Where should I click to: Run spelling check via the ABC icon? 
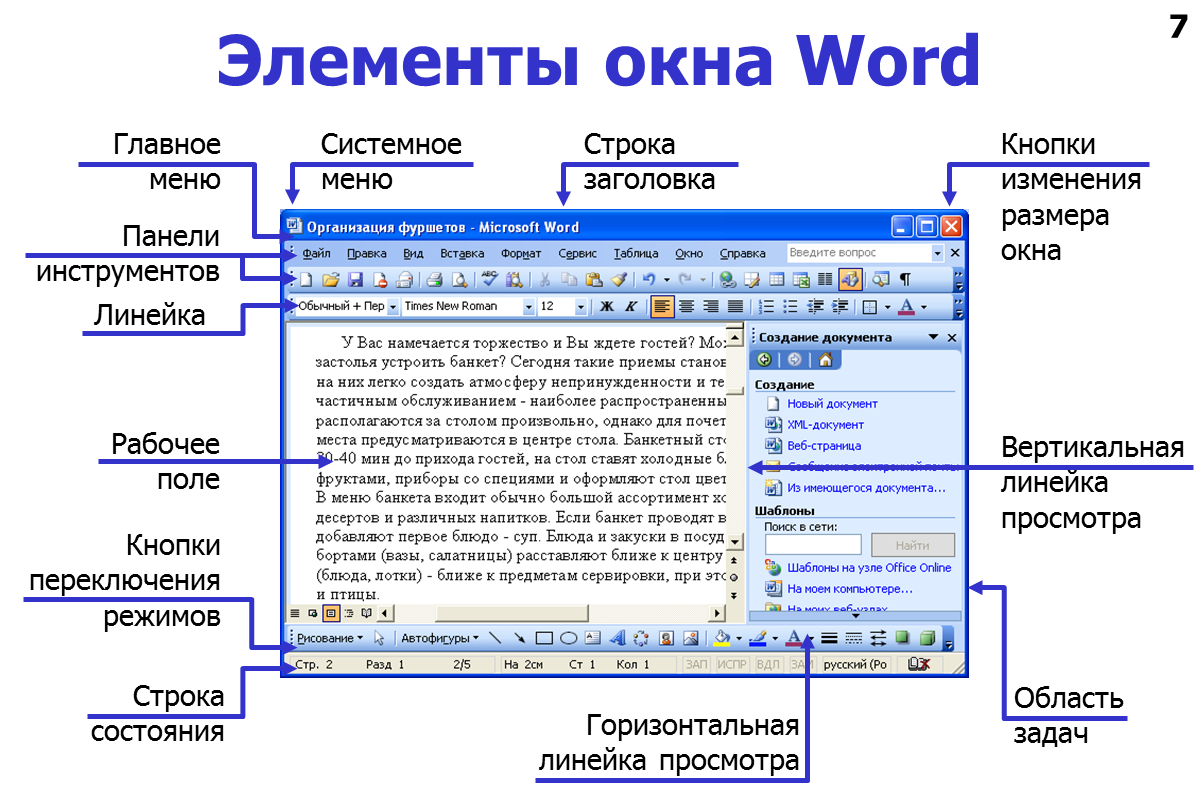pos(488,280)
